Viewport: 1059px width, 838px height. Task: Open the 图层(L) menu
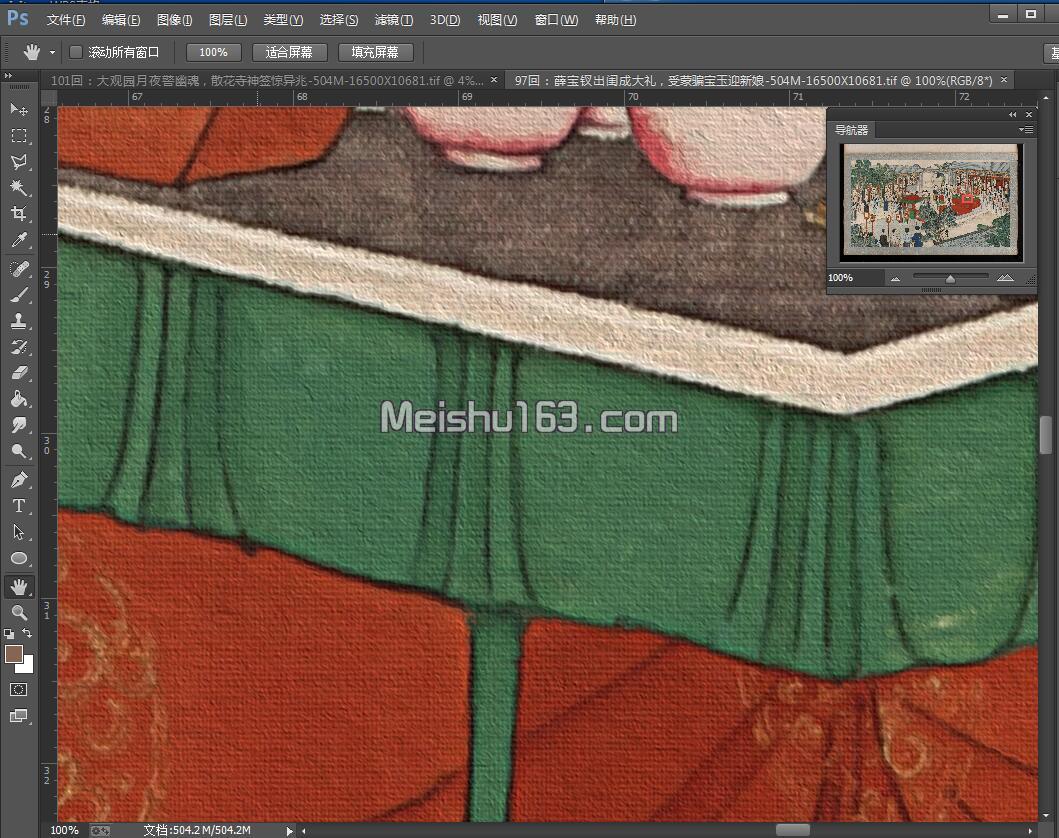[x=228, y=20]
